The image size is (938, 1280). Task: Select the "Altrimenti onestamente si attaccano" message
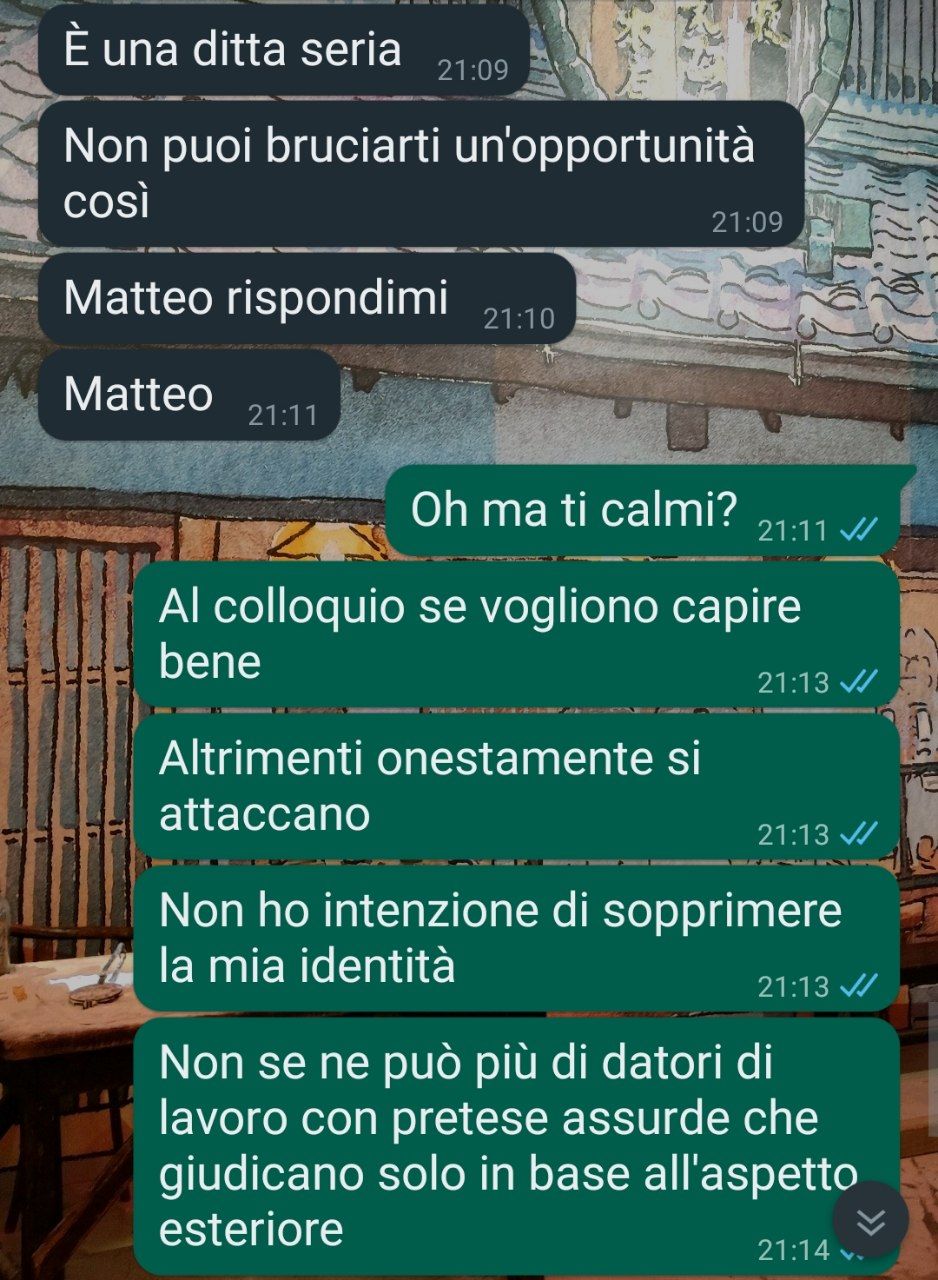tap(517, 787)
